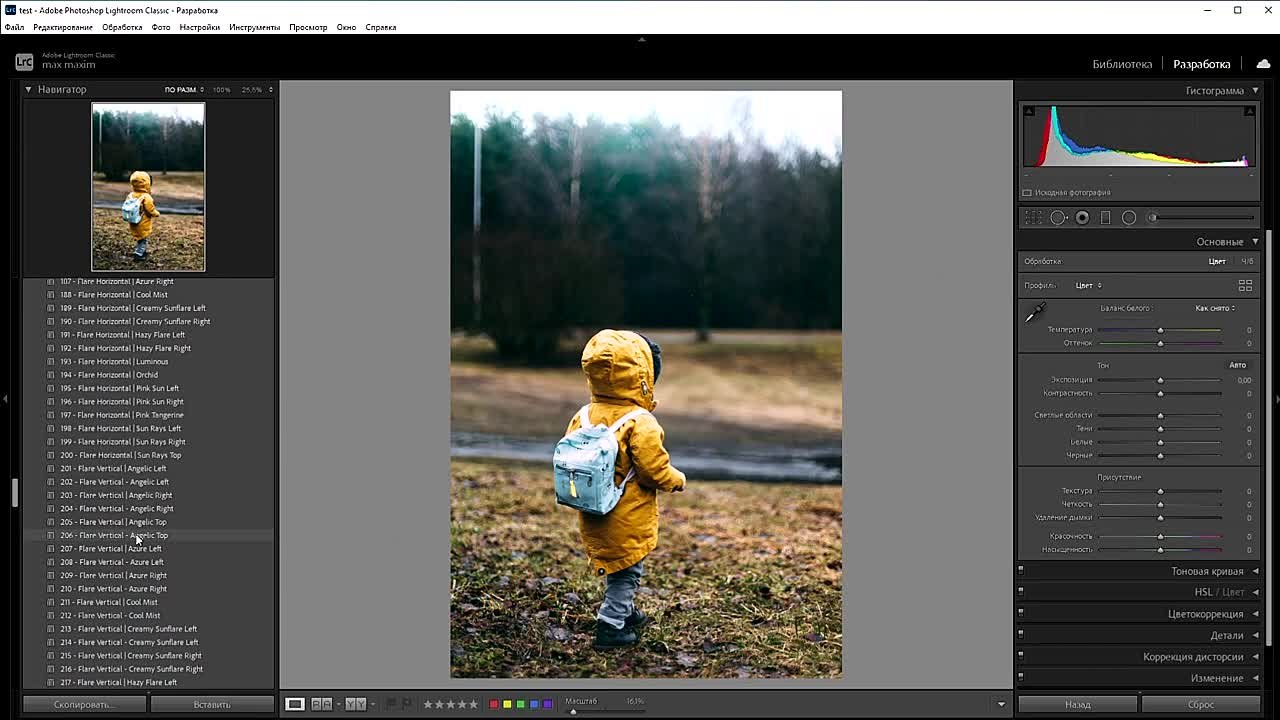Switch to Loupe view mode
1280x720 pixels.
[294, 704]
